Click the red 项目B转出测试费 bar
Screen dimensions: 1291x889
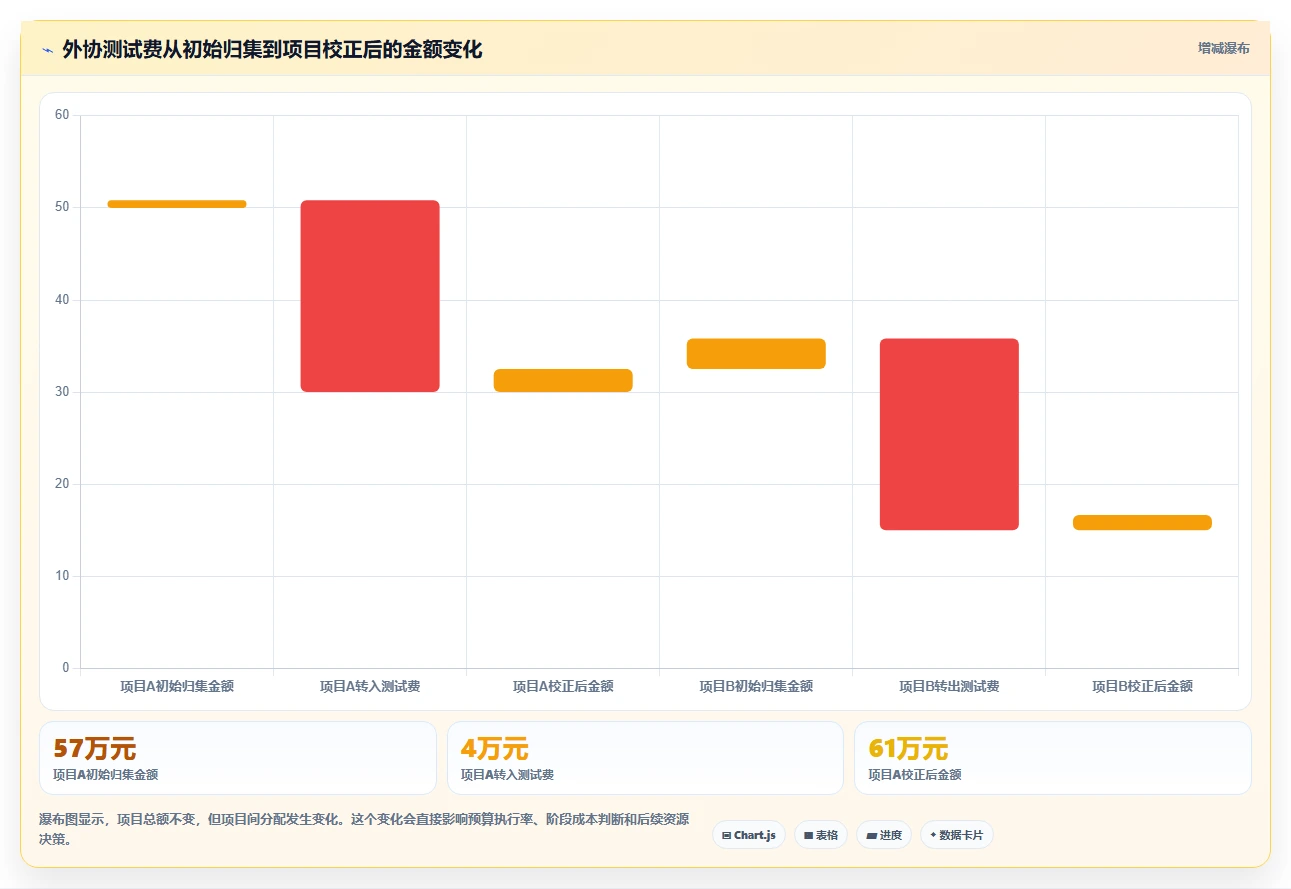point(949,434)
